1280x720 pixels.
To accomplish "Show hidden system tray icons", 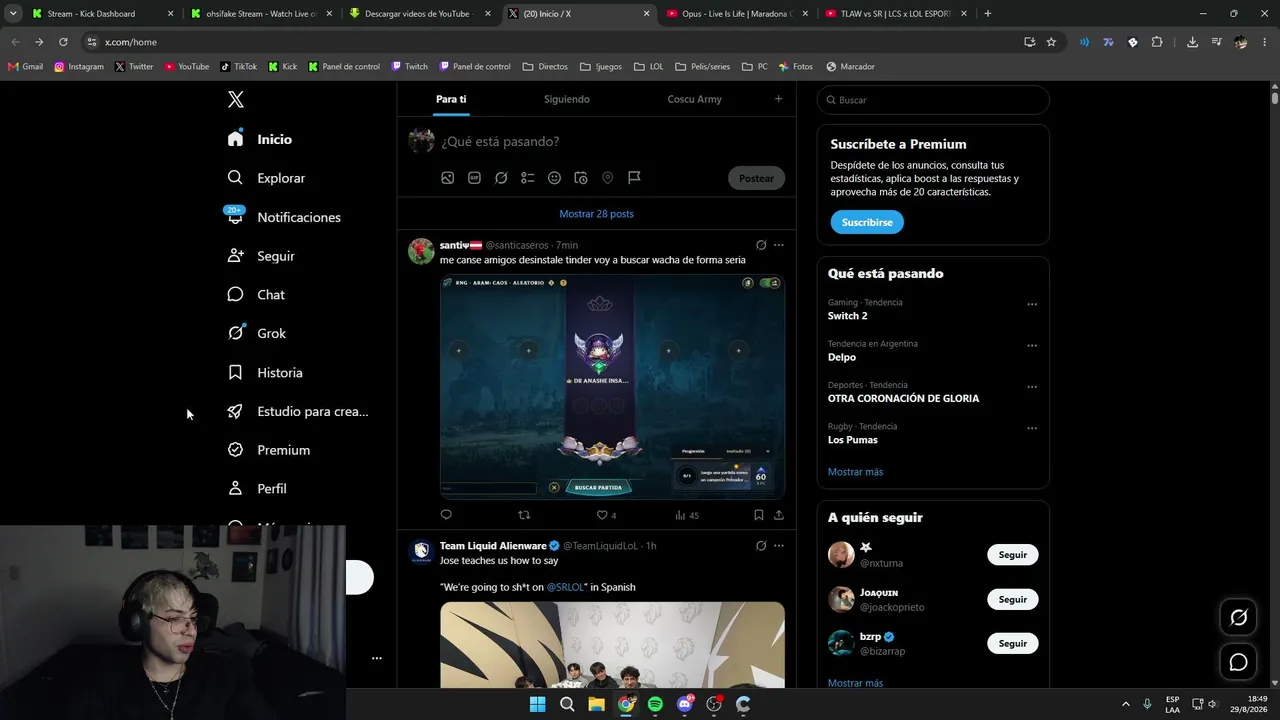I will tap(1125, 704).
